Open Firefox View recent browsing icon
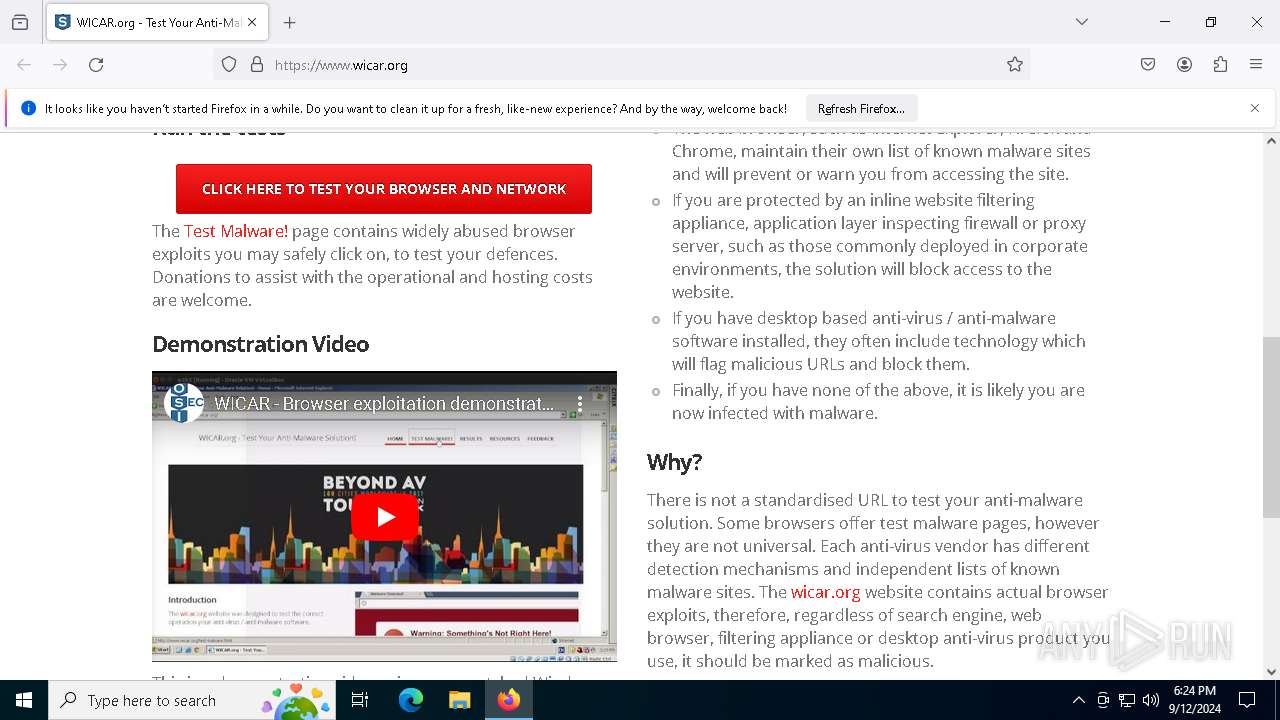 pyautogui.click(x=20, y=22)
